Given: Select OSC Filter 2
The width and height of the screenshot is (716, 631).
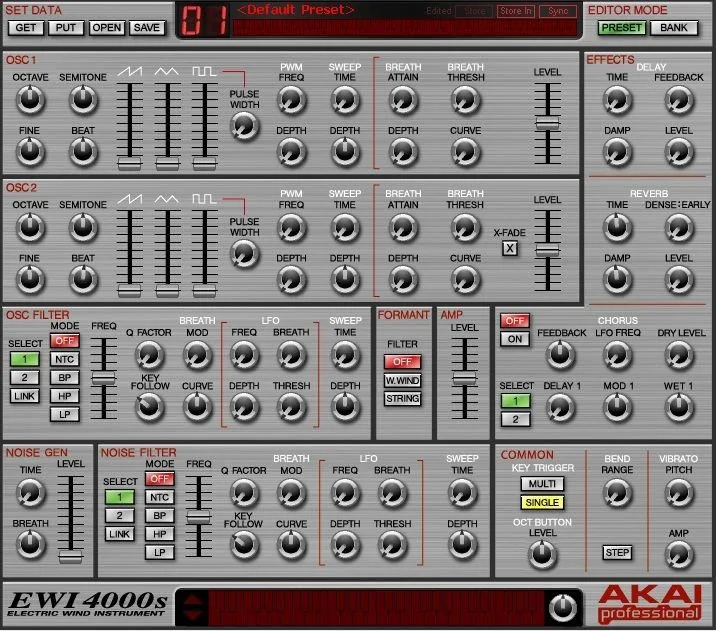Looking at the screenshot, I should [25, 378].
